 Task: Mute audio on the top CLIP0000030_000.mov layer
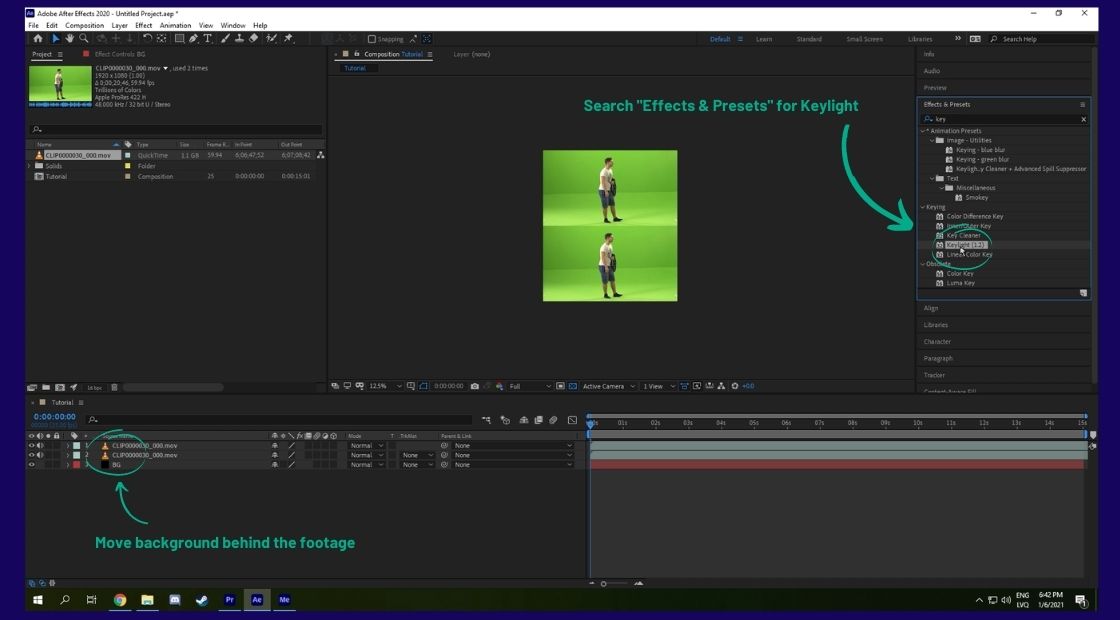click(41, 444)
